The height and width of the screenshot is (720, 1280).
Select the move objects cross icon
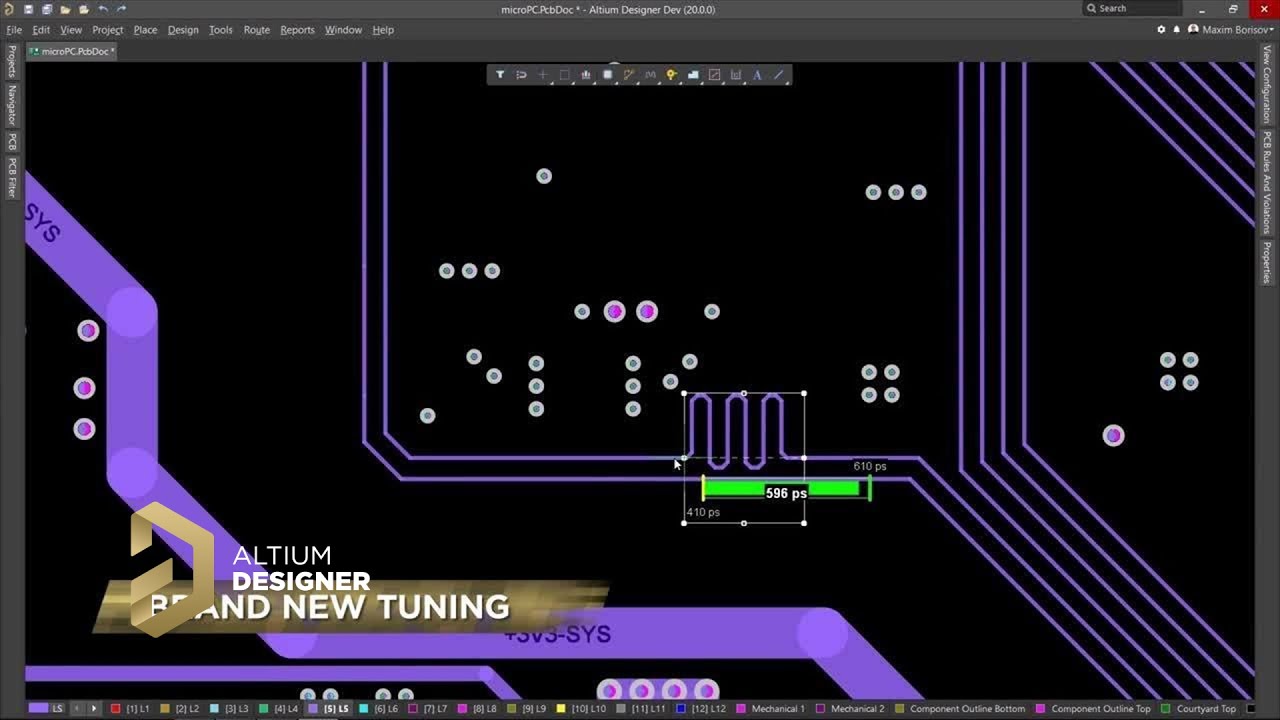[x=543, y=75]
